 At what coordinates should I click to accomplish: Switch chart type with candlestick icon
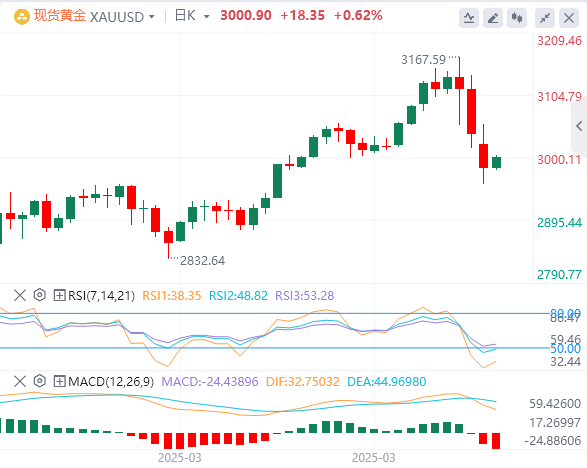click(517, 18)
